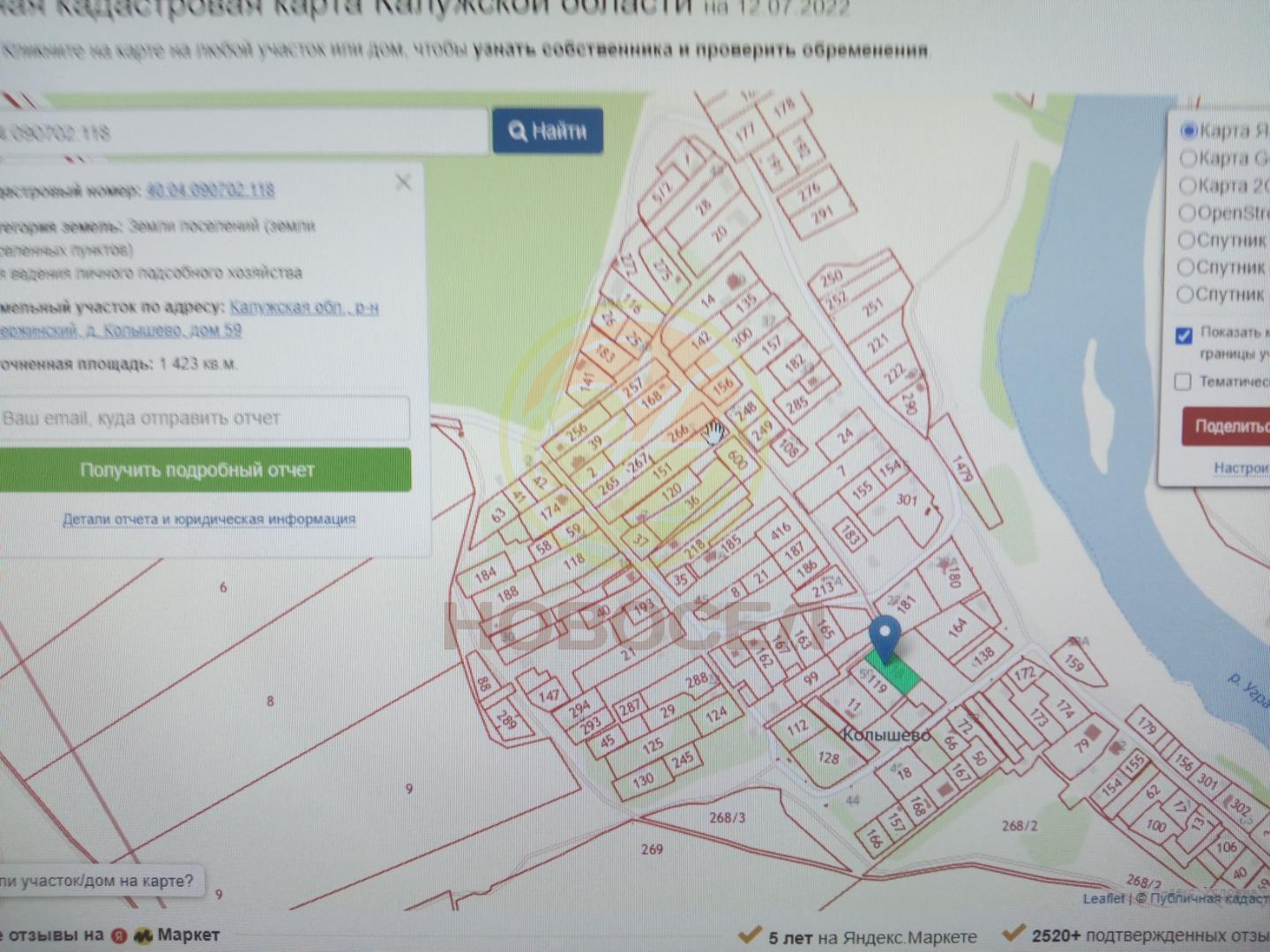Screen dimensions: 1270x952
Task: Choose the OpenStreet map layer radio
Action: pyautogui.click(x=1187, y=212)
